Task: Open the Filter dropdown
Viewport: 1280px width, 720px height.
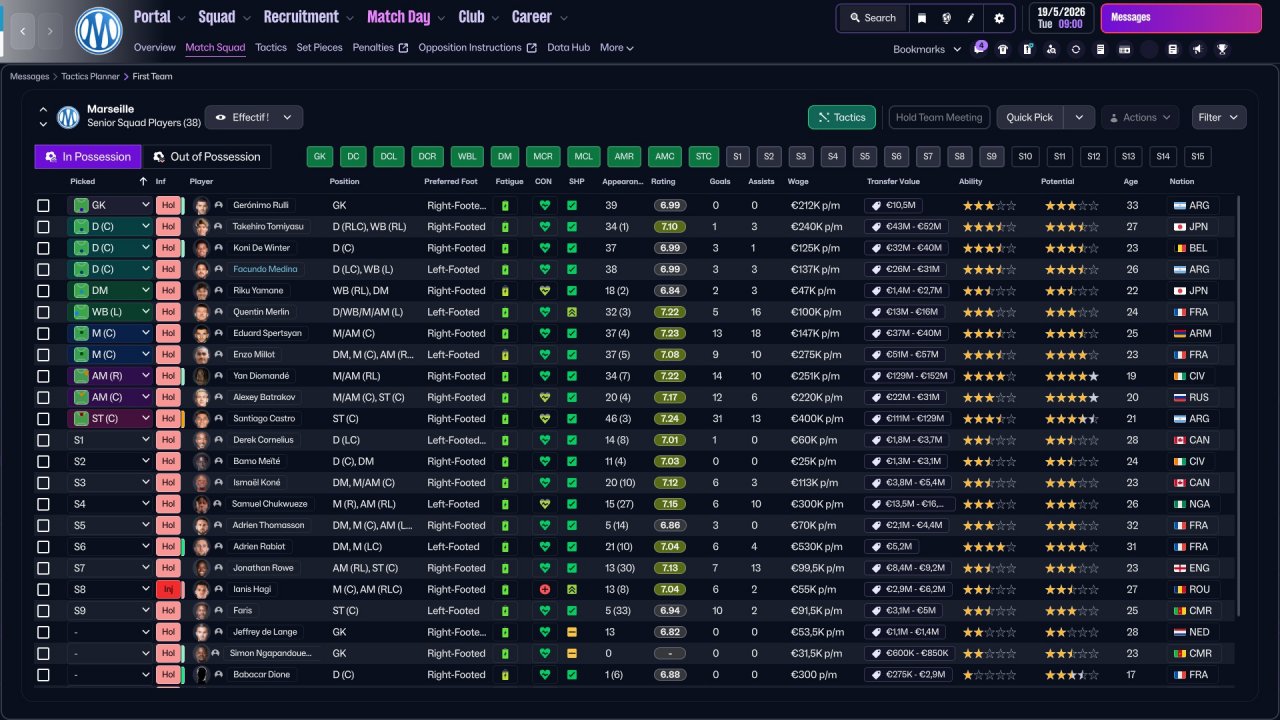Action: 1219,117
